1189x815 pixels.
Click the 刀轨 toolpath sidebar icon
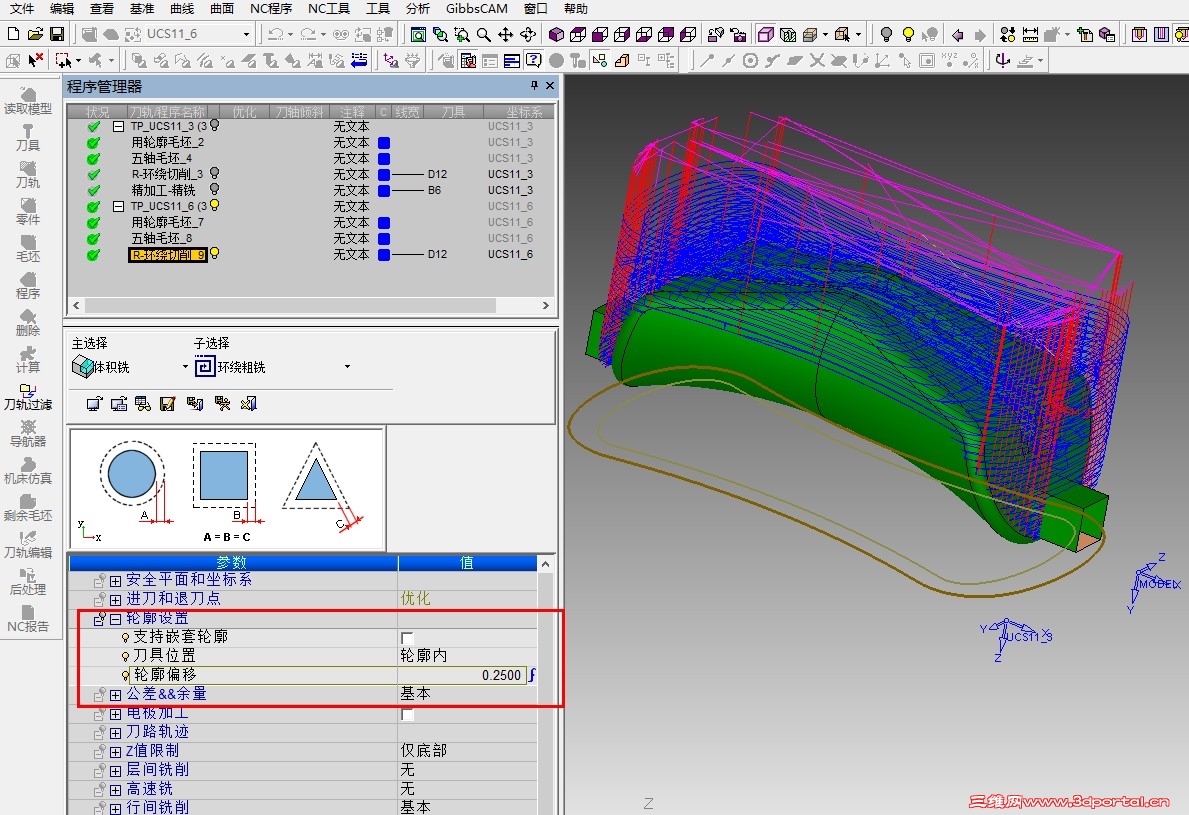tap(28, 174)
